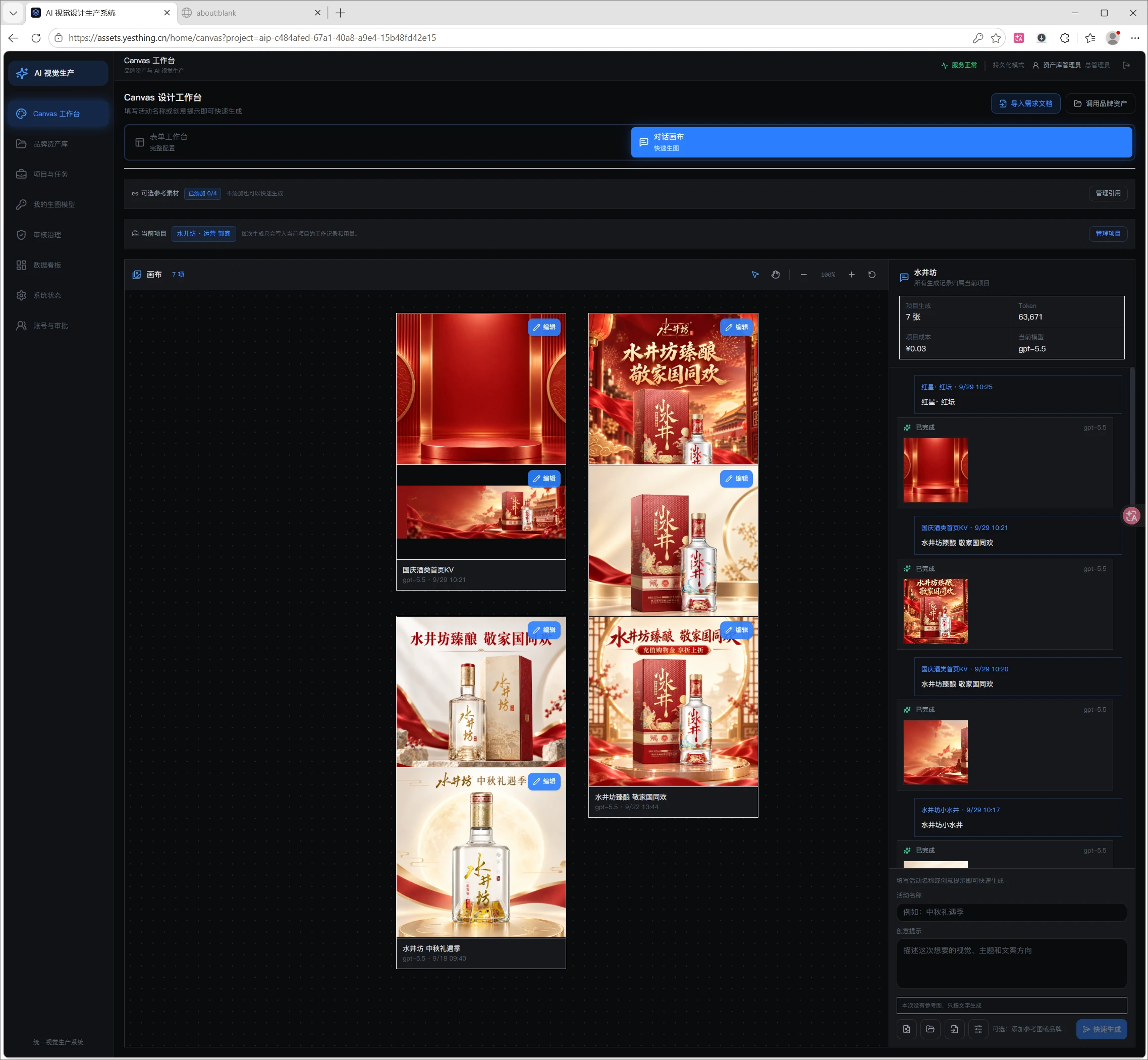The width and height of the screenshot is (1148, 1060).
Task: Click 导入需求文档 button
Action: (x=1025, y=104)
